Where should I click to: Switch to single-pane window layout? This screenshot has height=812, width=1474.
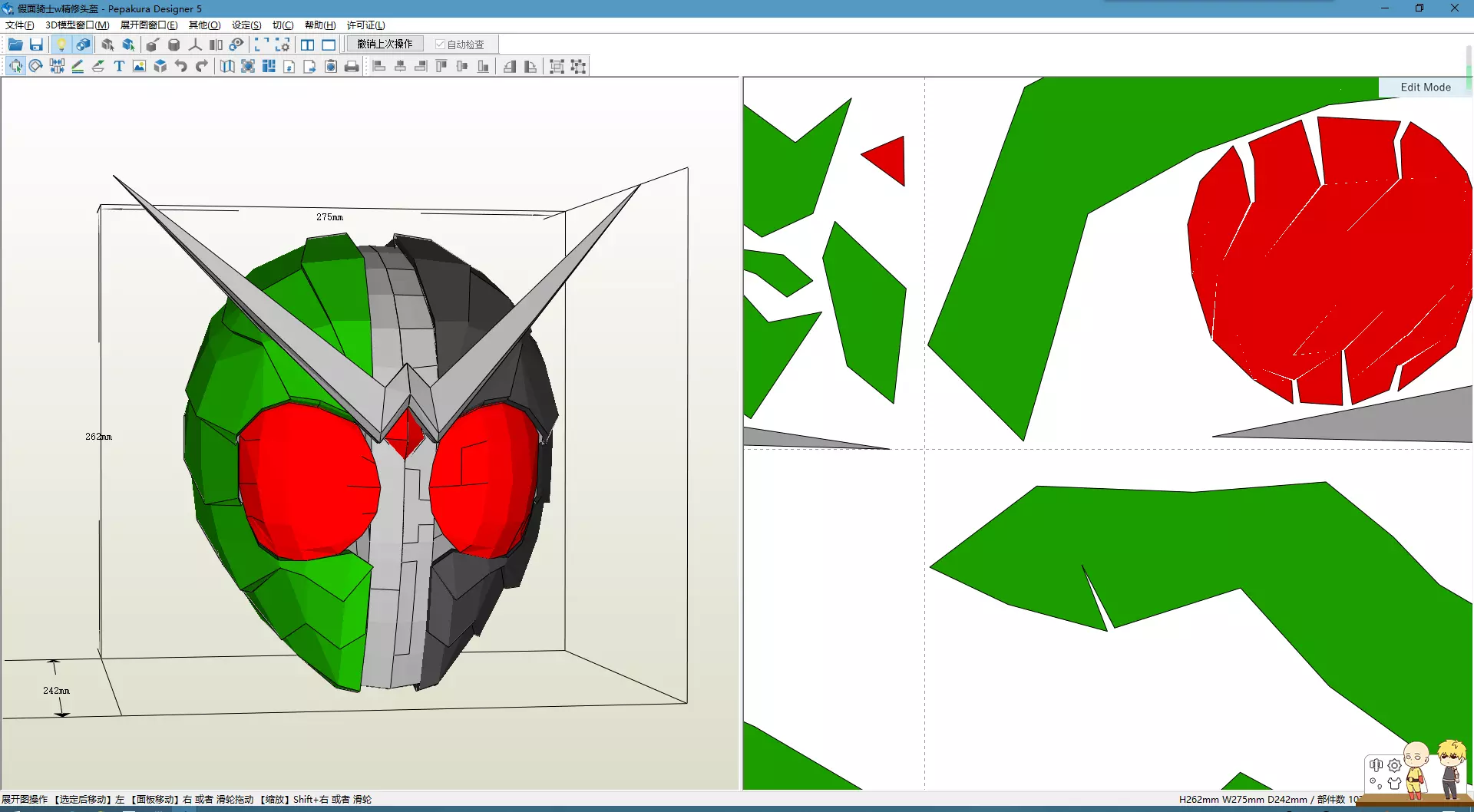tap(329, 45)
